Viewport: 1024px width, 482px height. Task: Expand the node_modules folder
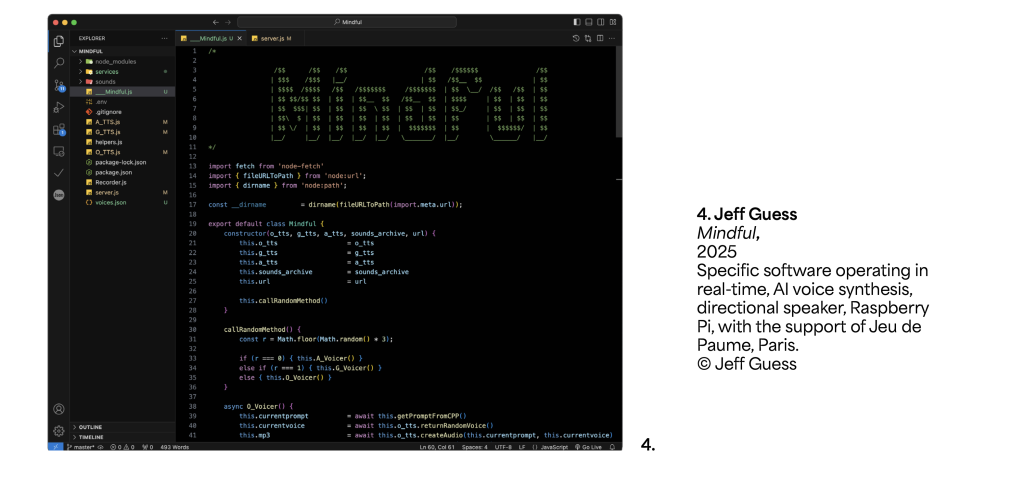(108, 61)
